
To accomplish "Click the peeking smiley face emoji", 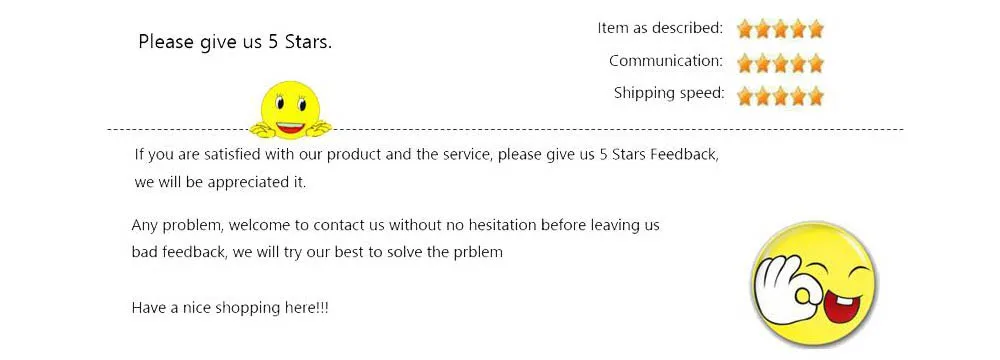I will [290, 110].
